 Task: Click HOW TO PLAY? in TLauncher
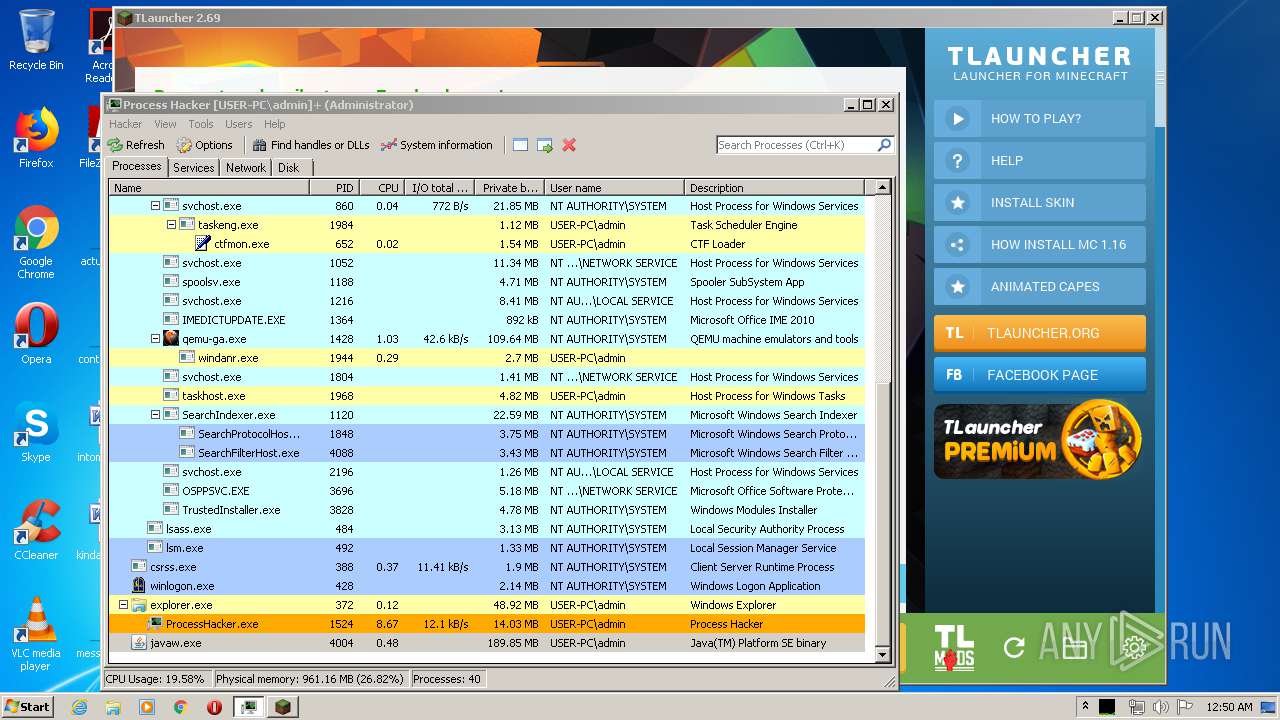coord(1040,118)
